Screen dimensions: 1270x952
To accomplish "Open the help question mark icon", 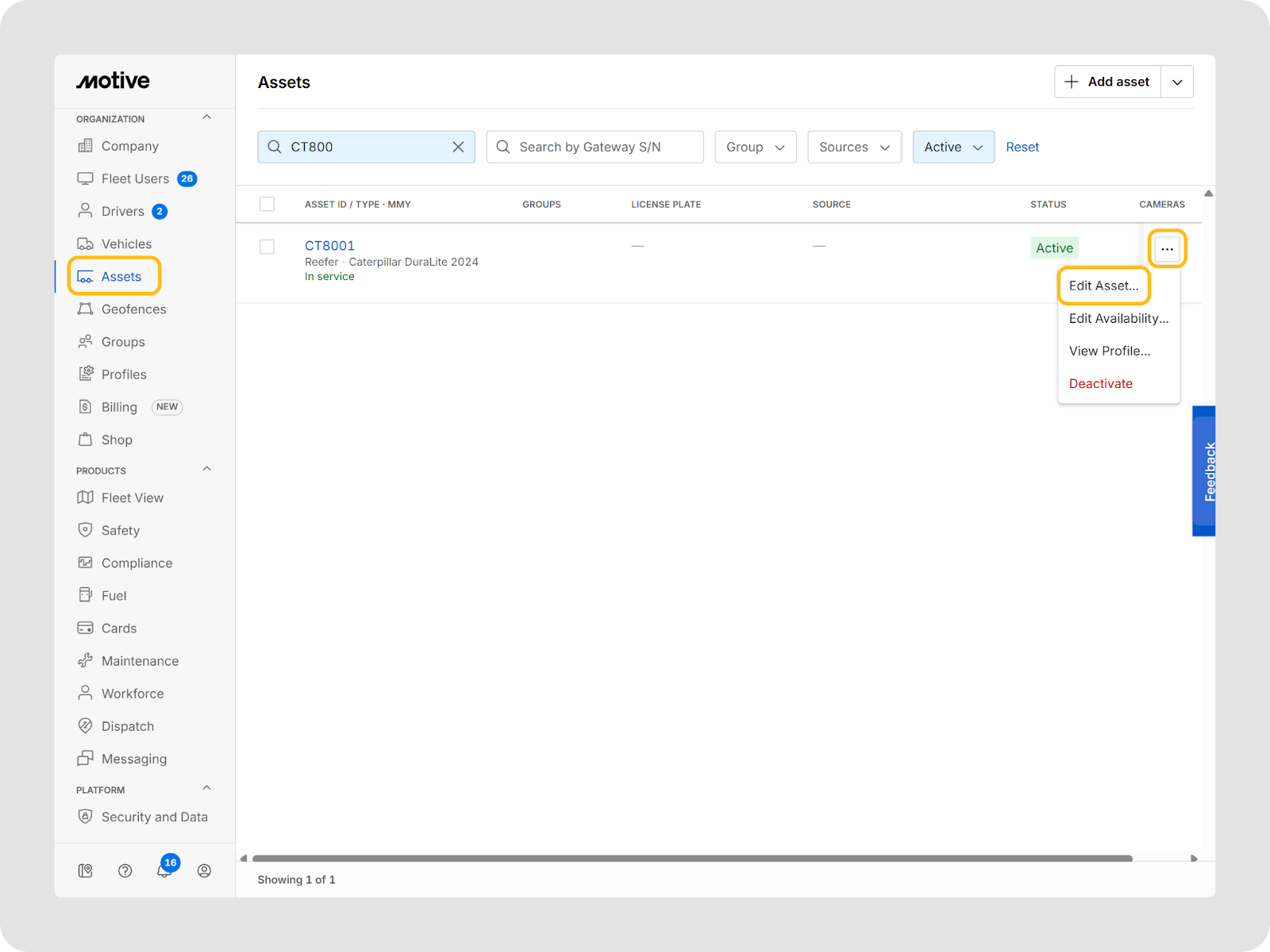I will [x=125, y=871].
